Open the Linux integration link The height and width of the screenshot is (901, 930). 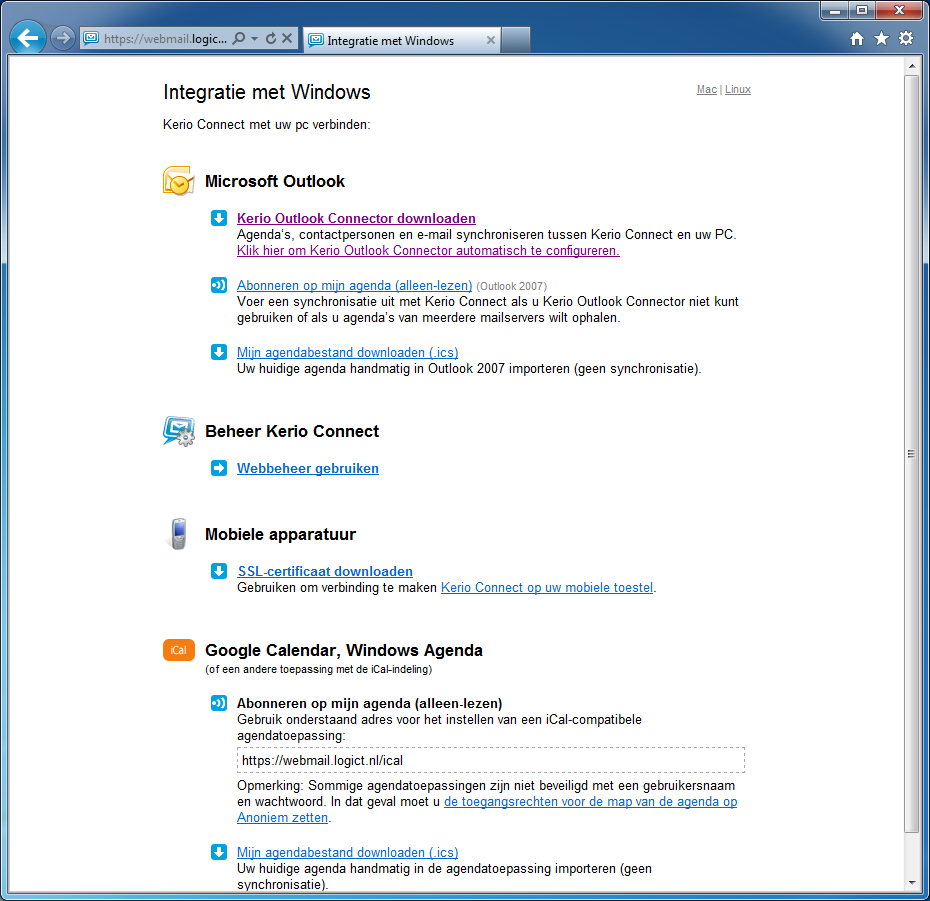(738, 90)
